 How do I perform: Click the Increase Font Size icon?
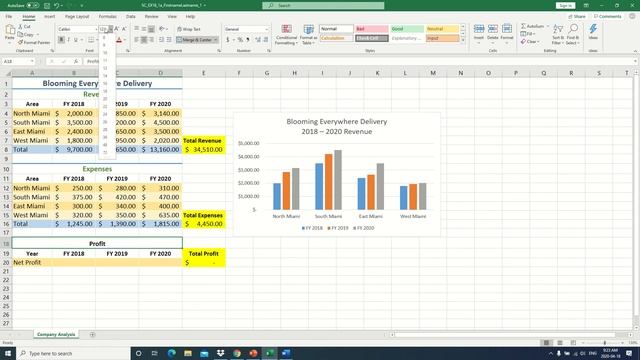tap(117, 29)
